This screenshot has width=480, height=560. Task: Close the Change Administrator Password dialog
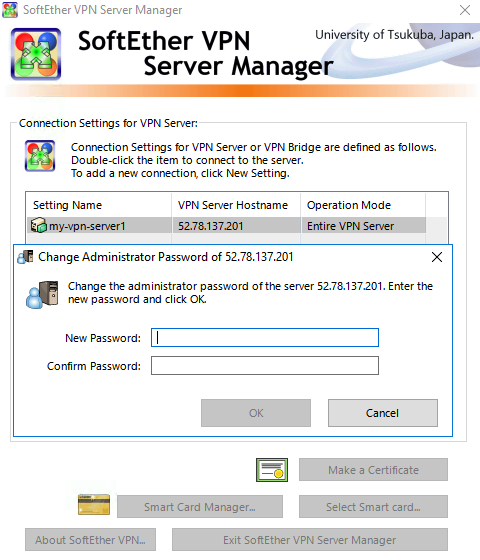437,257
